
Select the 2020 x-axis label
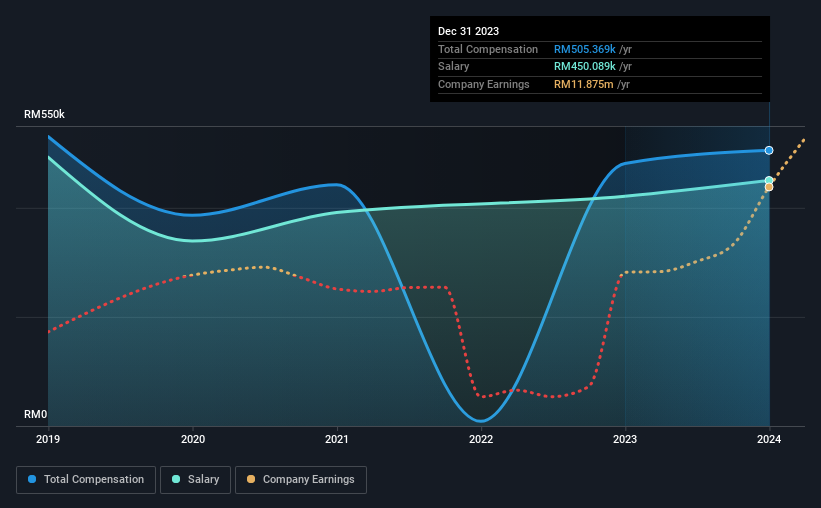193,439
